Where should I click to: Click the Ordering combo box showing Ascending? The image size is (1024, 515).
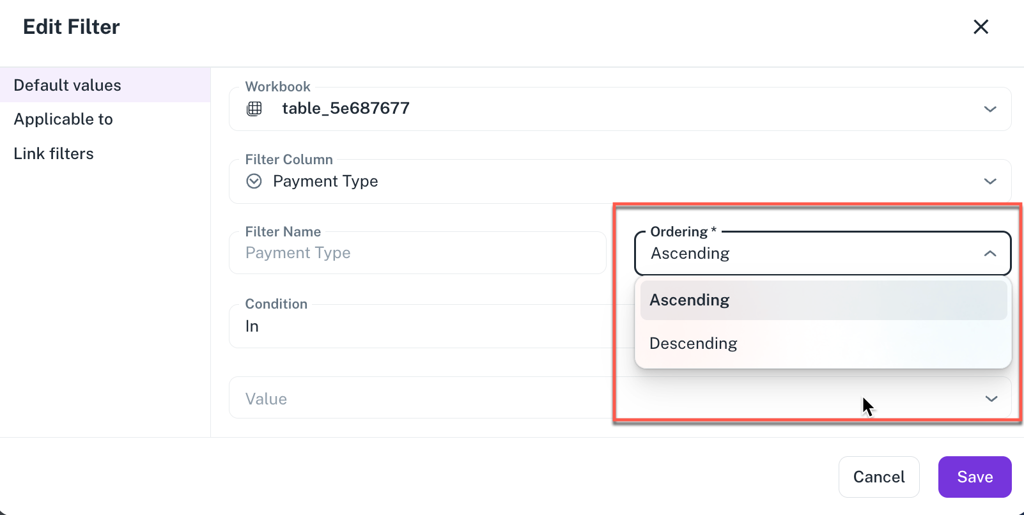(x=800, y=254)
